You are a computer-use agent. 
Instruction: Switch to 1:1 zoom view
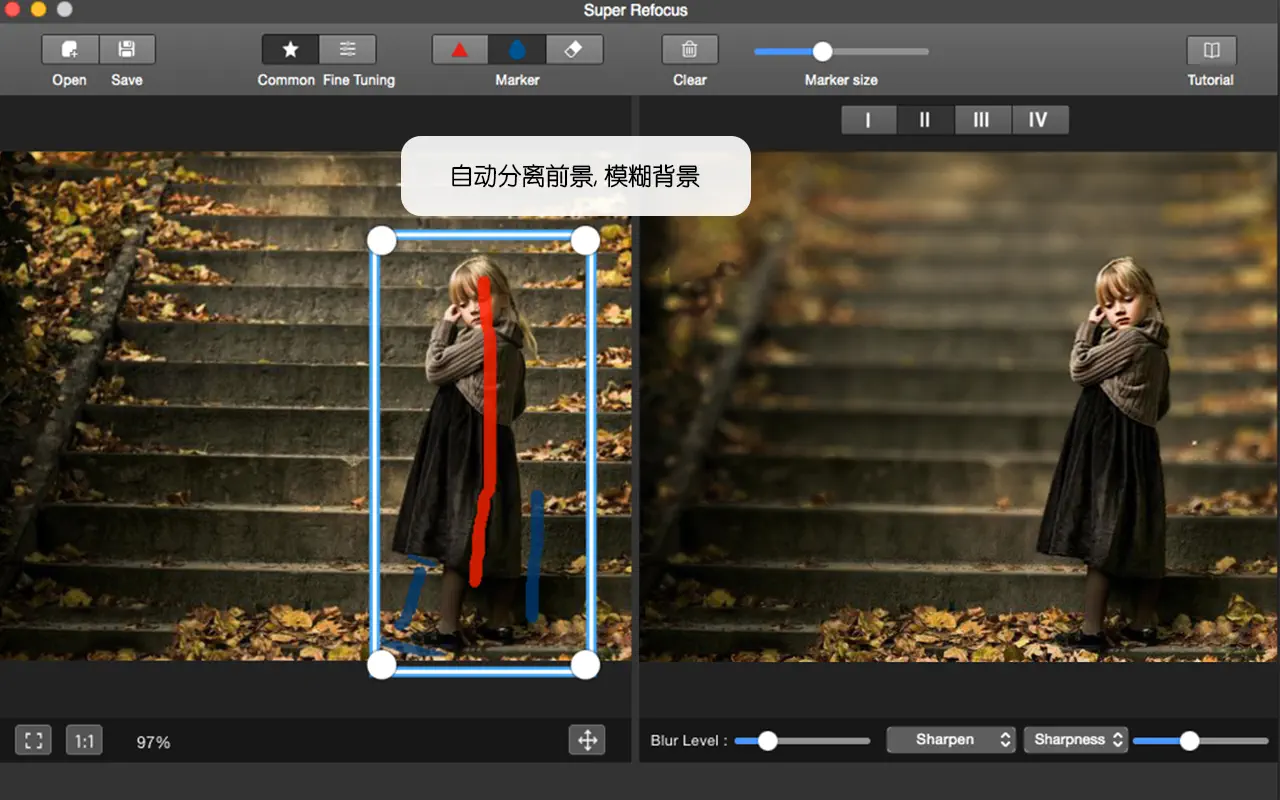tap(84, 740)
